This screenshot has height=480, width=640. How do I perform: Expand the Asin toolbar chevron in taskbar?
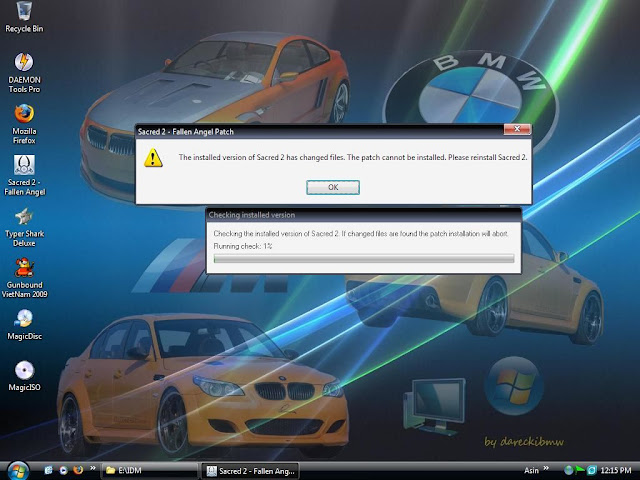546,468
